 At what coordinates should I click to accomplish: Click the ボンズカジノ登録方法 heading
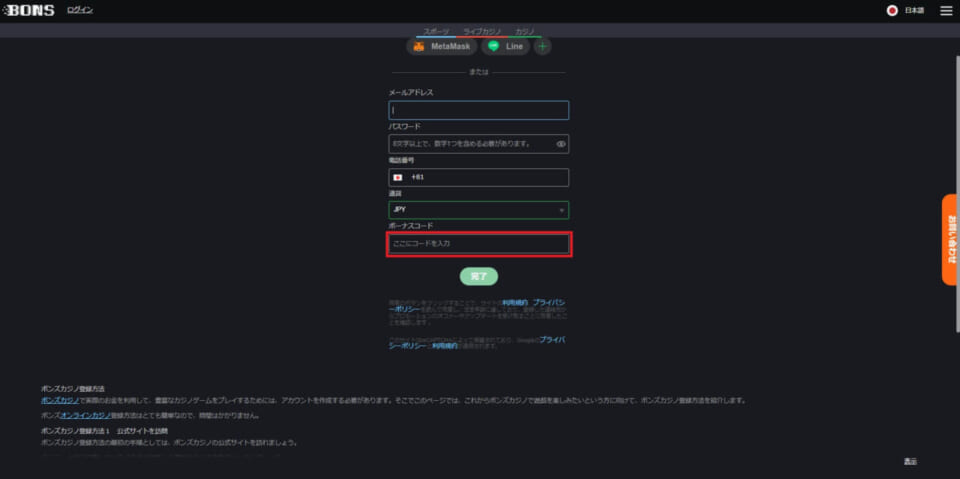coord(73,389)
